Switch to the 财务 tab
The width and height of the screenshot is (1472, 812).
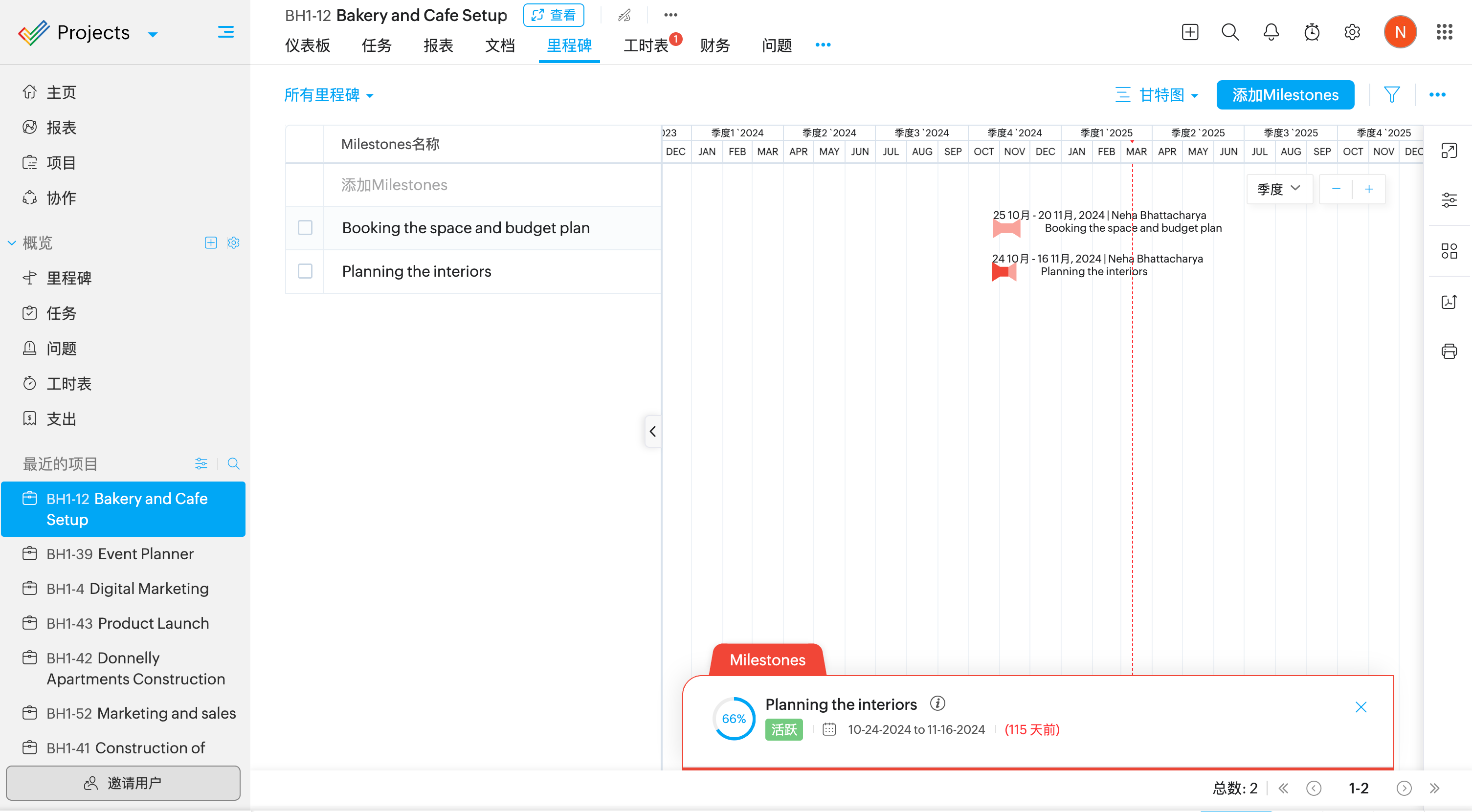[x=715, y=45]
